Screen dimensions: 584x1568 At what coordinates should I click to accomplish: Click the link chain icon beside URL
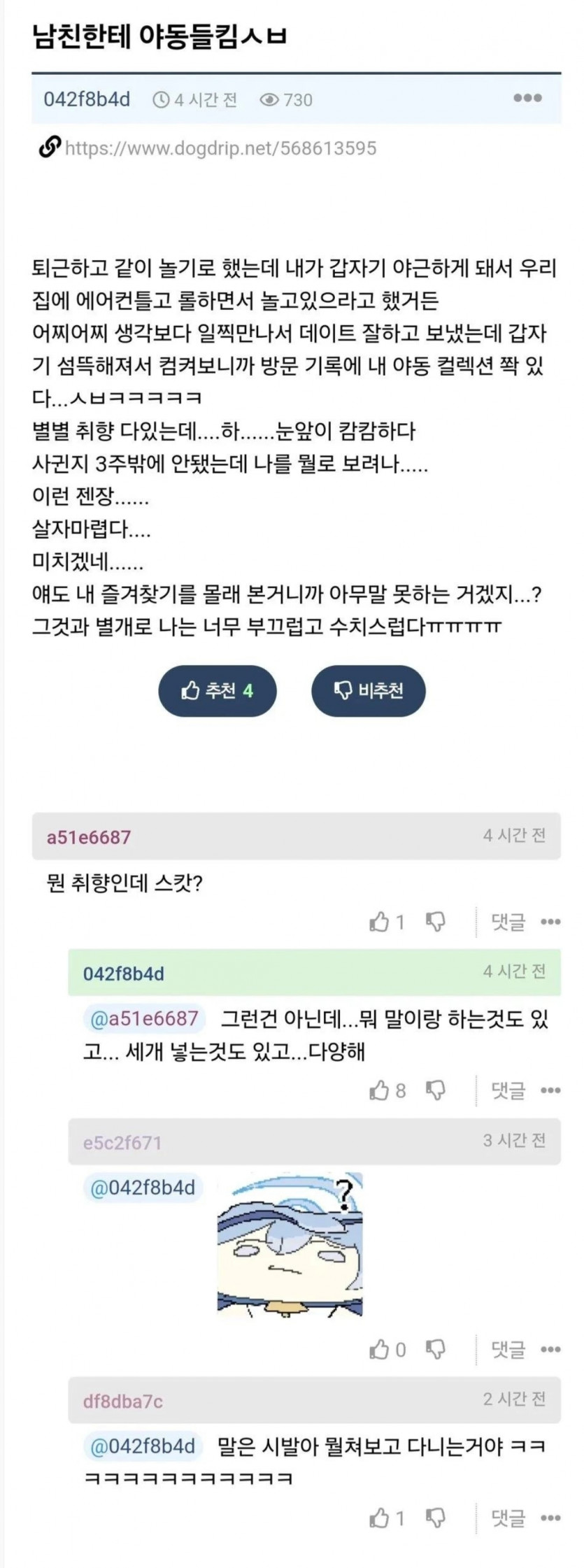pos(49,148)
